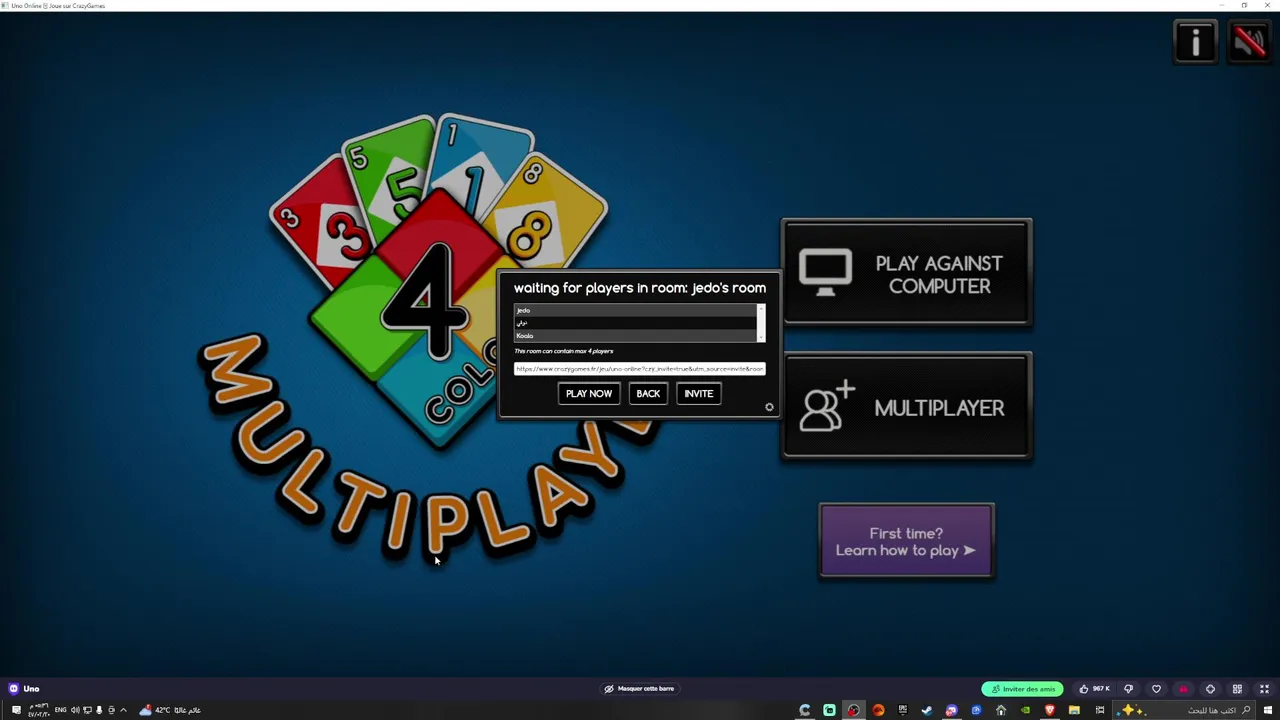
Task: Enter fullscreen with expand icon
Action: click(x=1264, y=689)
